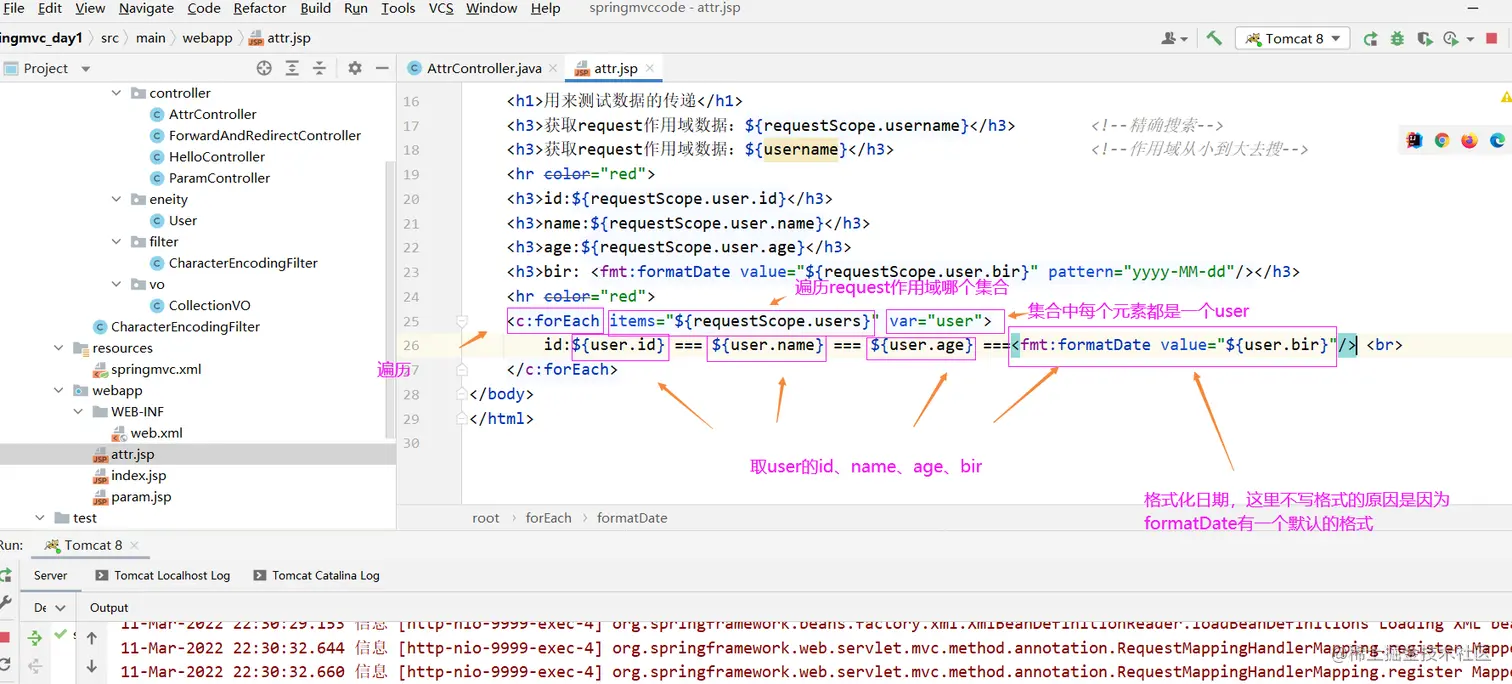Viewport: 1512px width, 684px height.
Task: Click main in the navigation bar
Action: pos(151,38)
